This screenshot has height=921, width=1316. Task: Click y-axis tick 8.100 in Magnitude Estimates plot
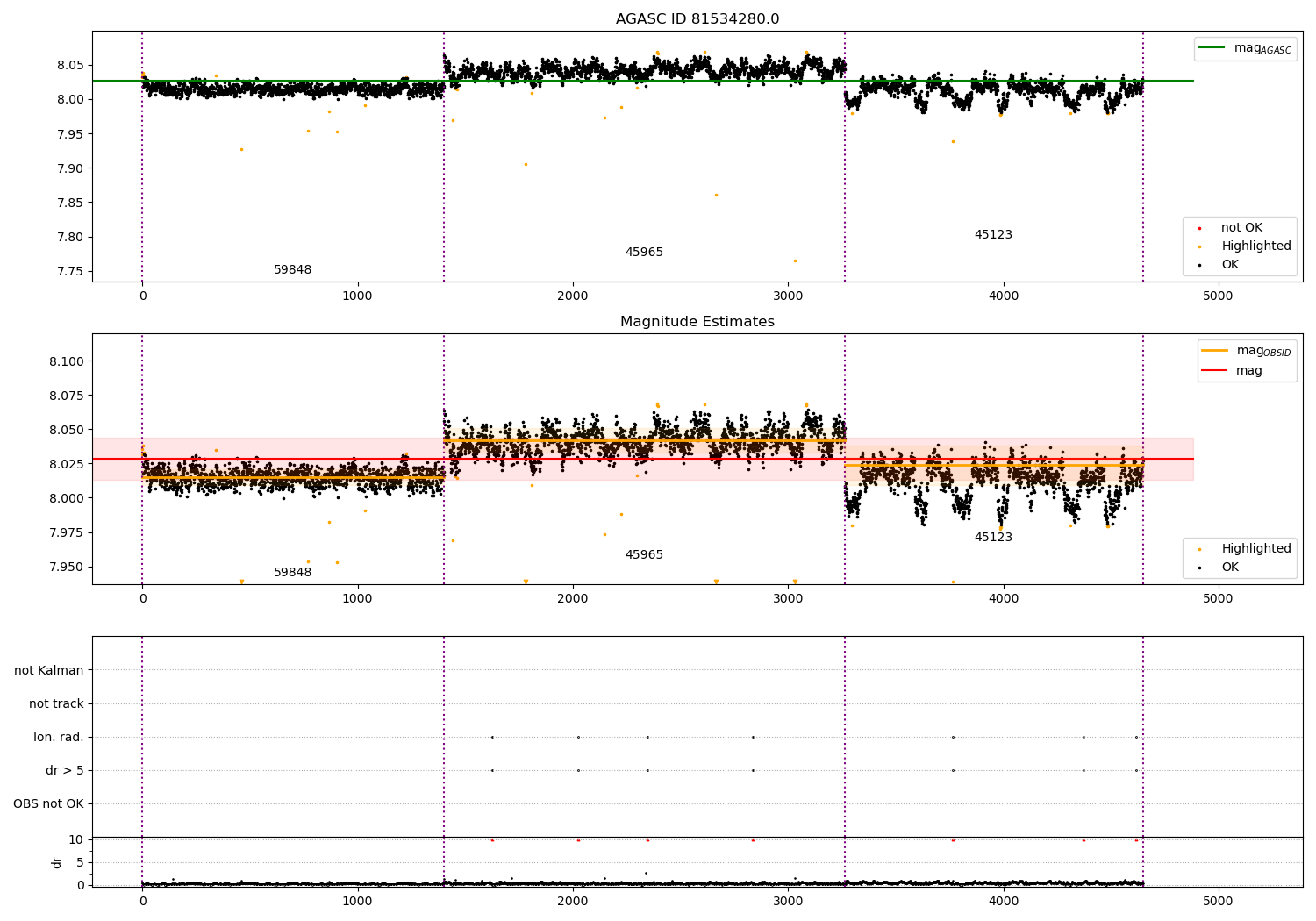67,362
